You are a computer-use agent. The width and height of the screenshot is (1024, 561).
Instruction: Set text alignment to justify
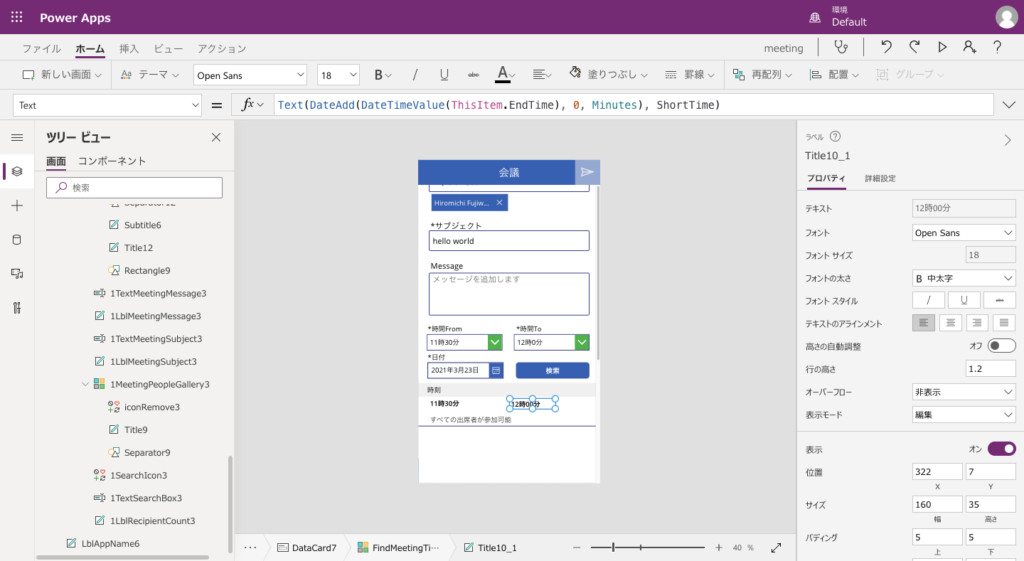(1004, 323)
